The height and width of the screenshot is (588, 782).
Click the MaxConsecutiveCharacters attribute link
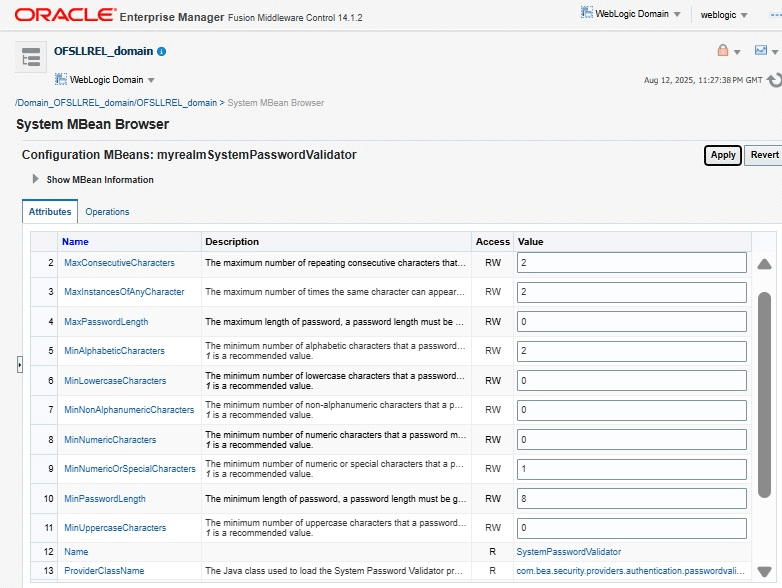(119, 263)
